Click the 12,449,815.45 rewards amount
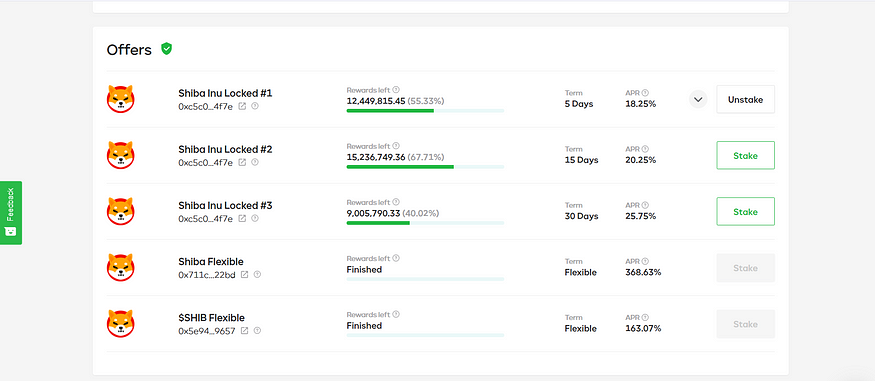The width and height of the screenshot is (875, 381). pos(376,101)
